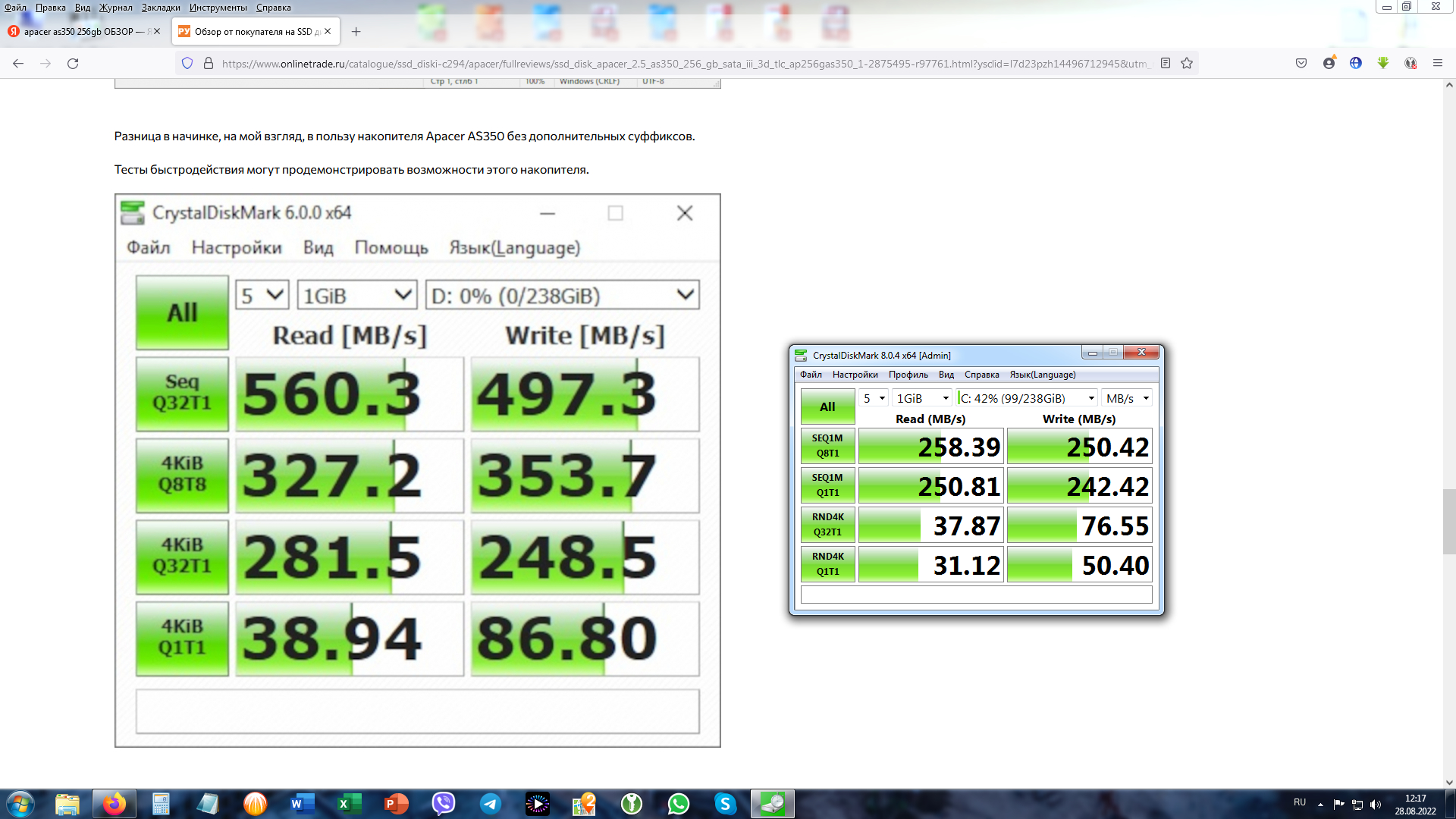Click the green download arrow extension icon

click(1383, 64)
